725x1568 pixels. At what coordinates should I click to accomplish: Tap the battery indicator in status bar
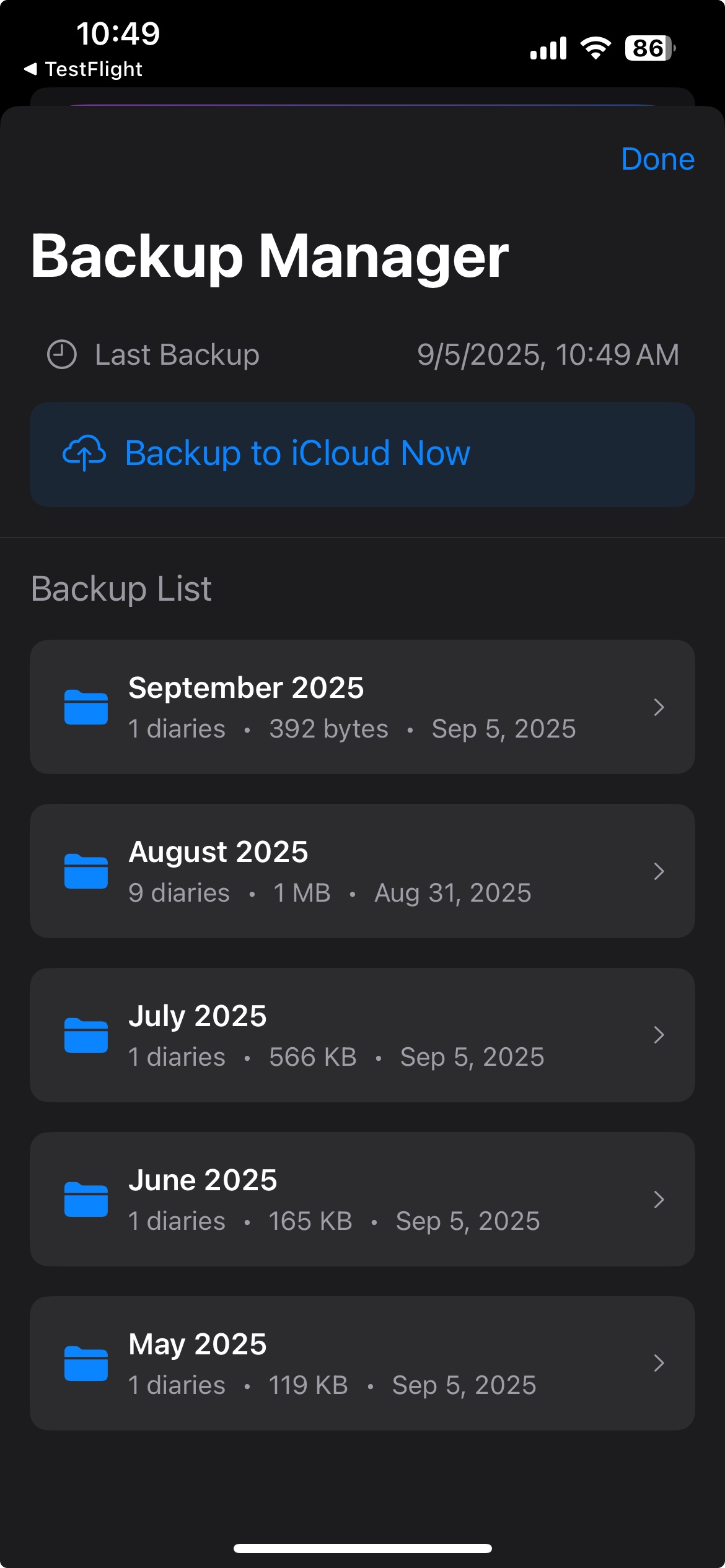[649, 48]
